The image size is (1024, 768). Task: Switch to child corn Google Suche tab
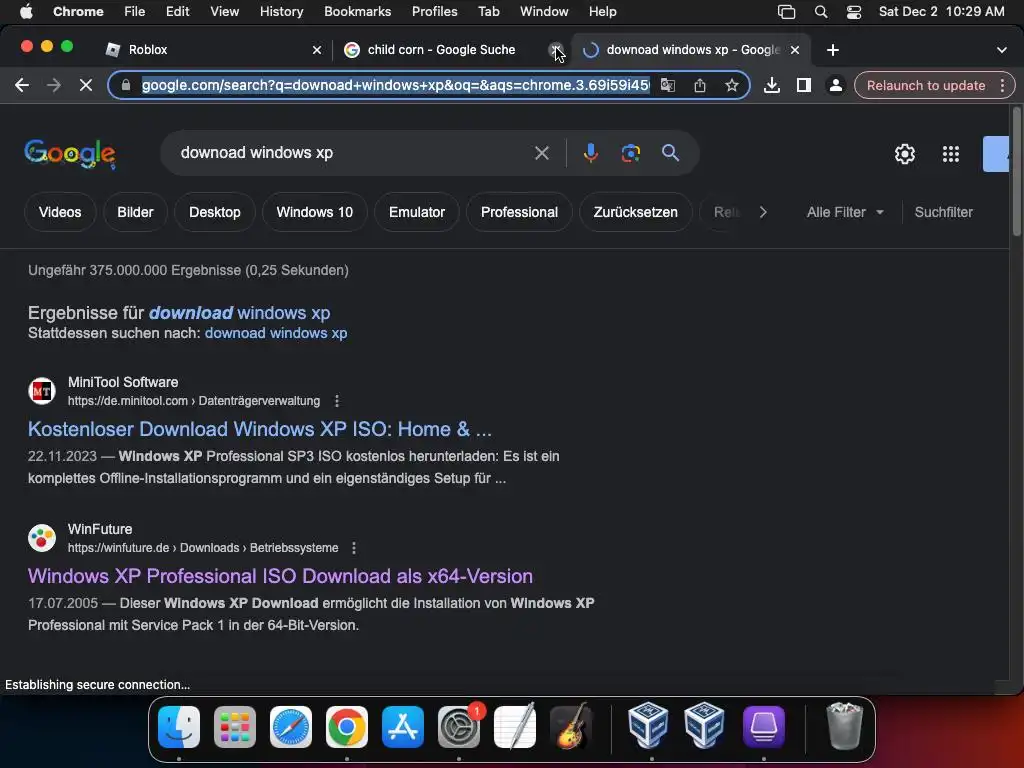[451, 50]
